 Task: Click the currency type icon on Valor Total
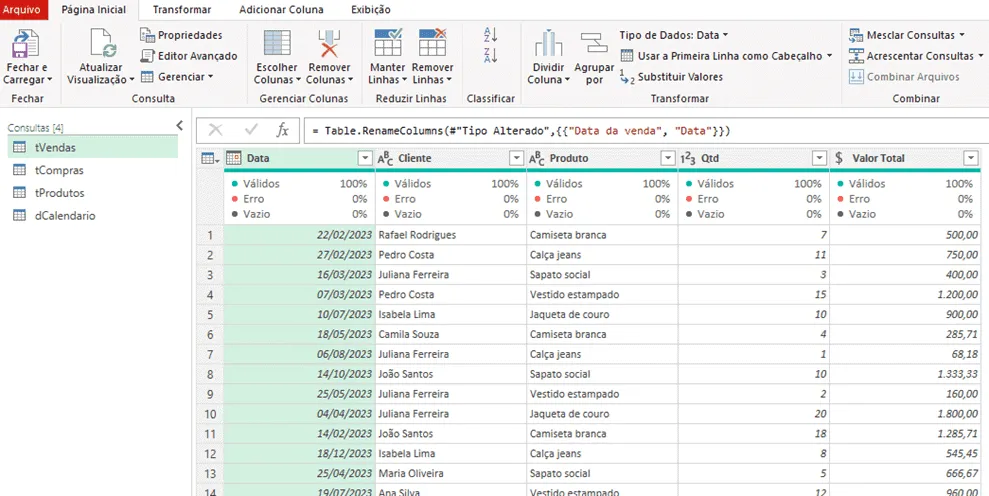(839, 158)
